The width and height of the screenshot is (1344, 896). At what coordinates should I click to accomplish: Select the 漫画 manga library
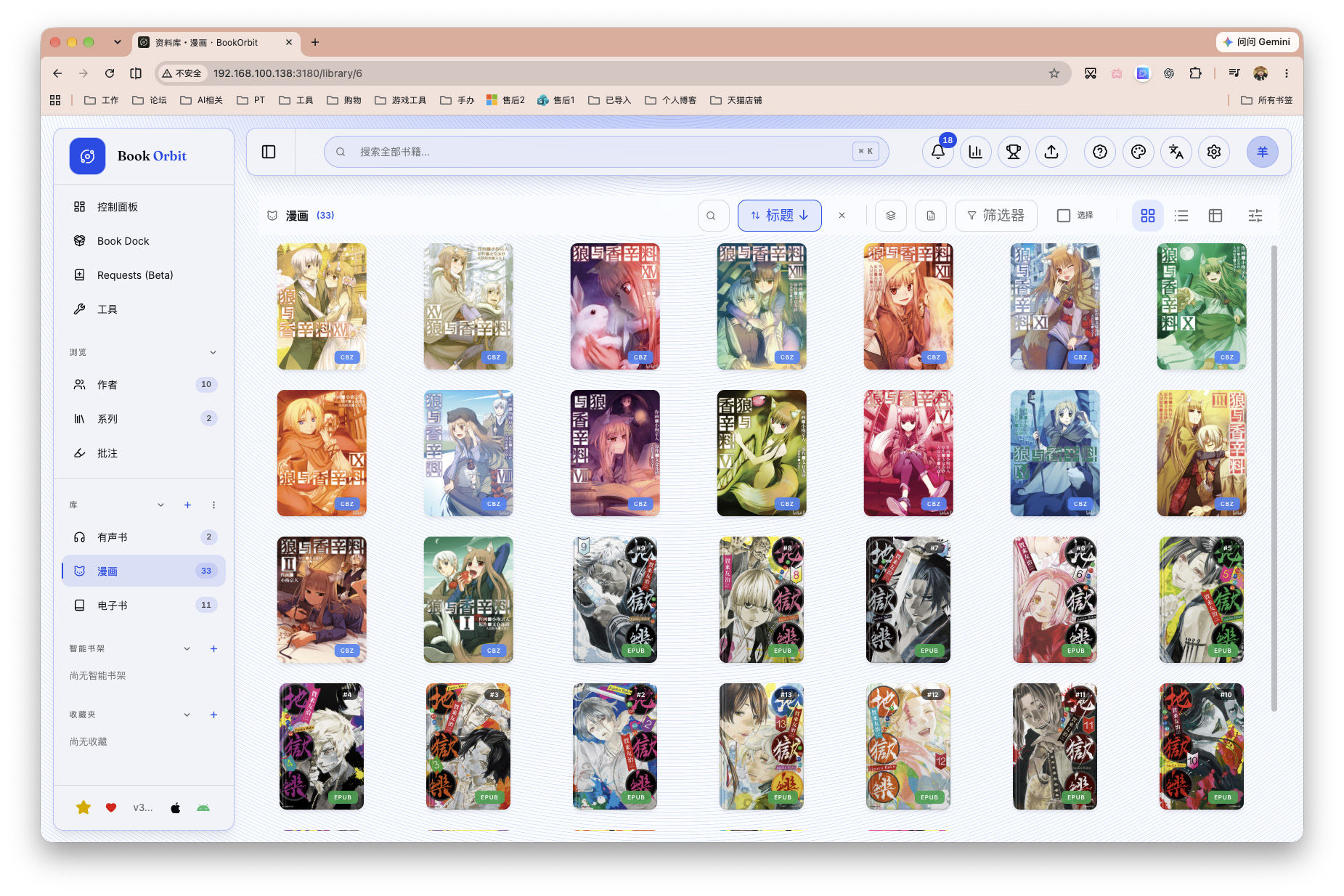(144, 571)
